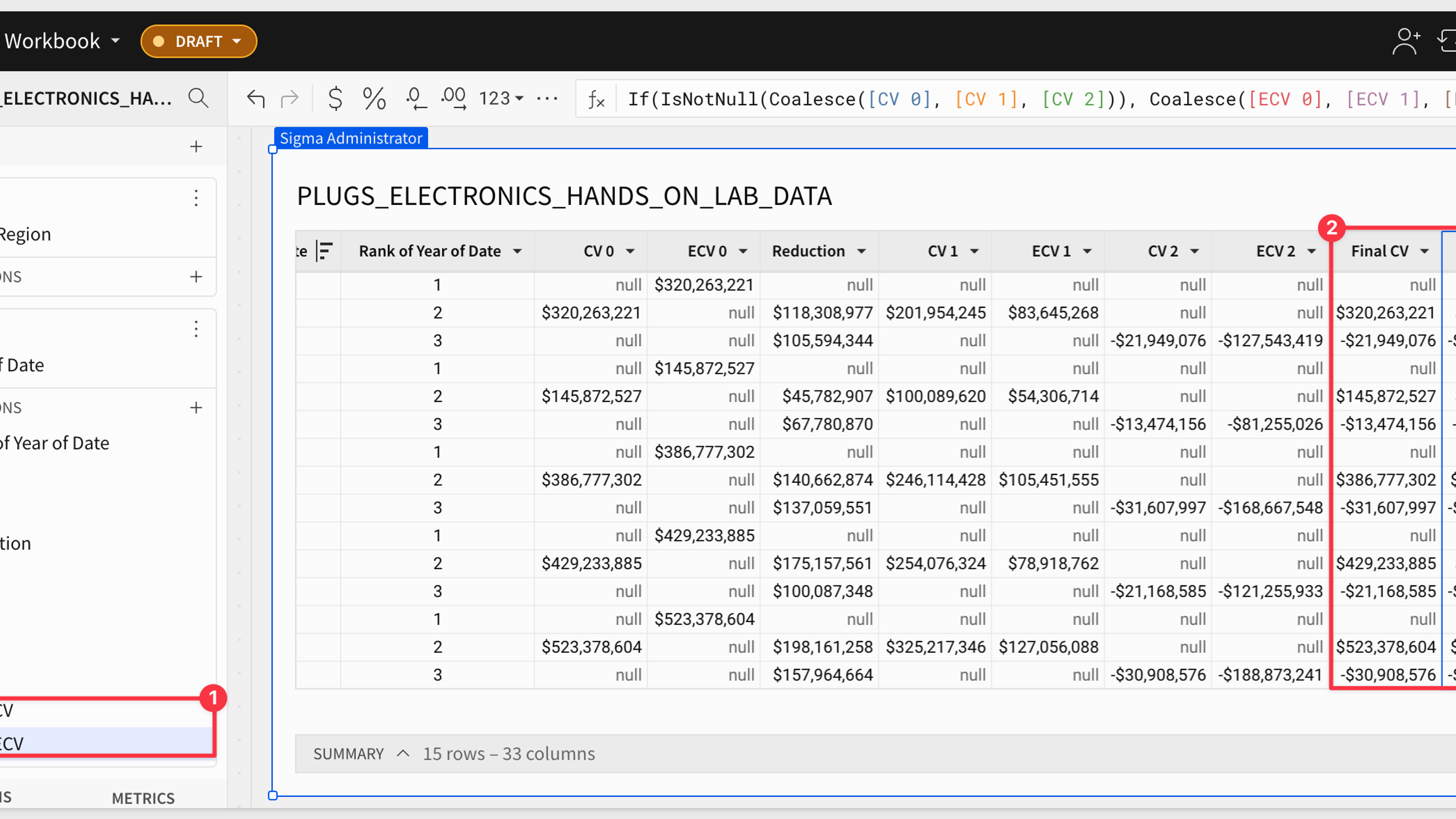Open the more options ellipsis in the toolbar

tap(546, 98)
